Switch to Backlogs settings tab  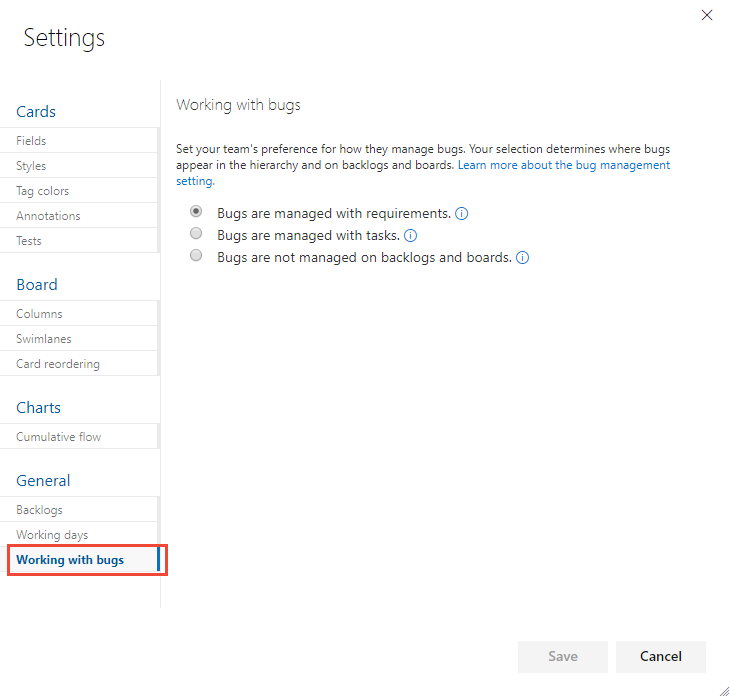coord(39,510)
